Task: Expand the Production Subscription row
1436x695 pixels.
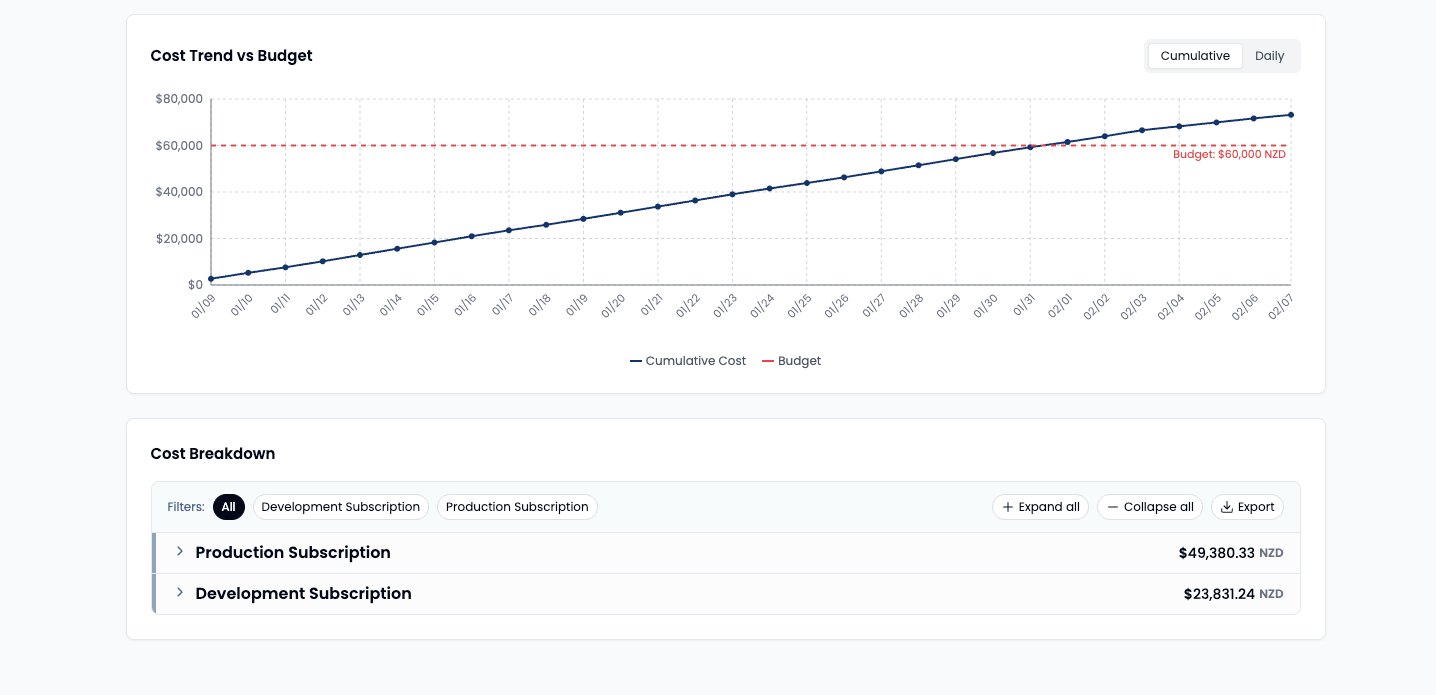Action: (x=293, y=552)
